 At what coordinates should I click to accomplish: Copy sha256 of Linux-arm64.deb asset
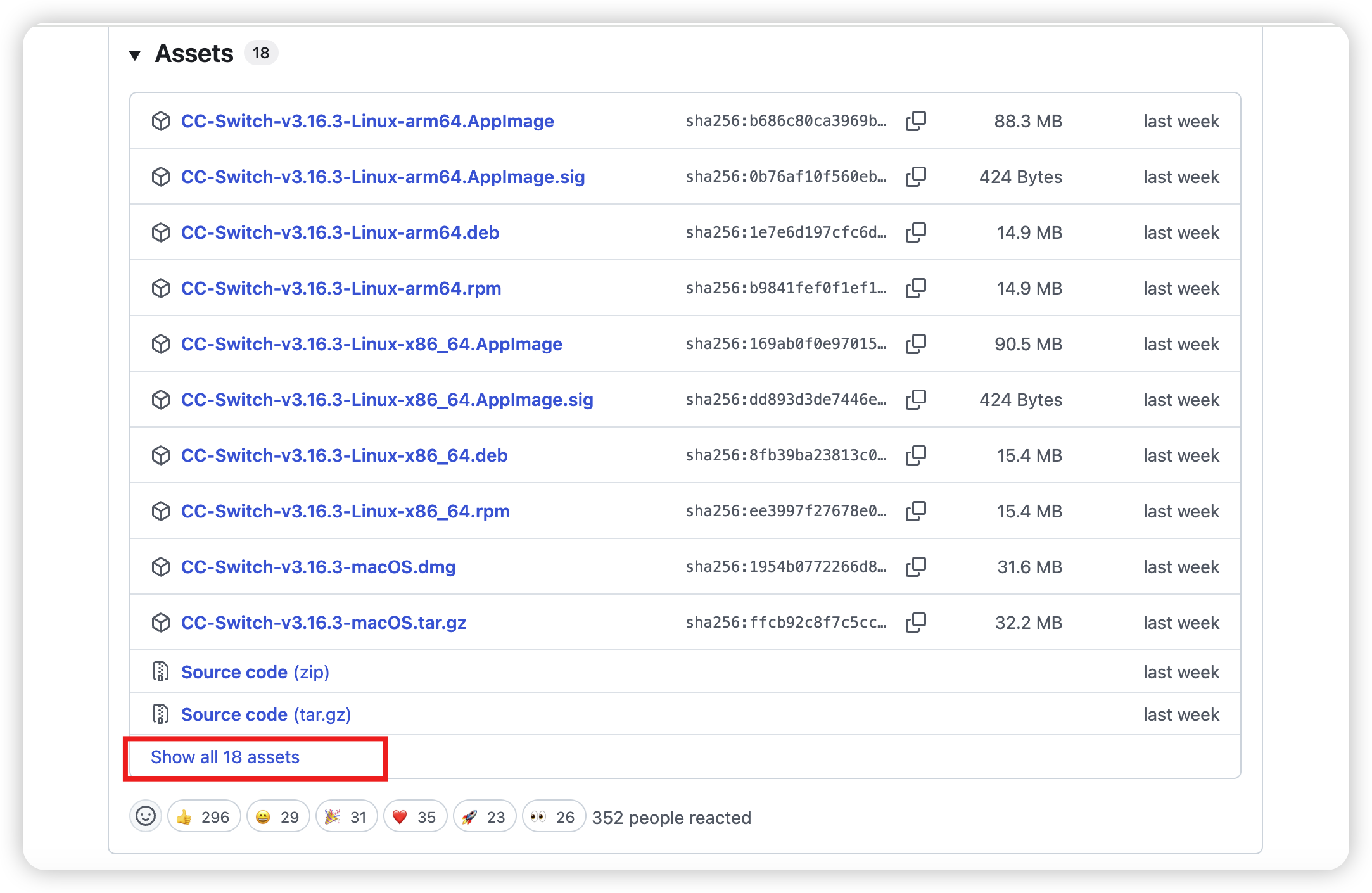tap(916, 232)
